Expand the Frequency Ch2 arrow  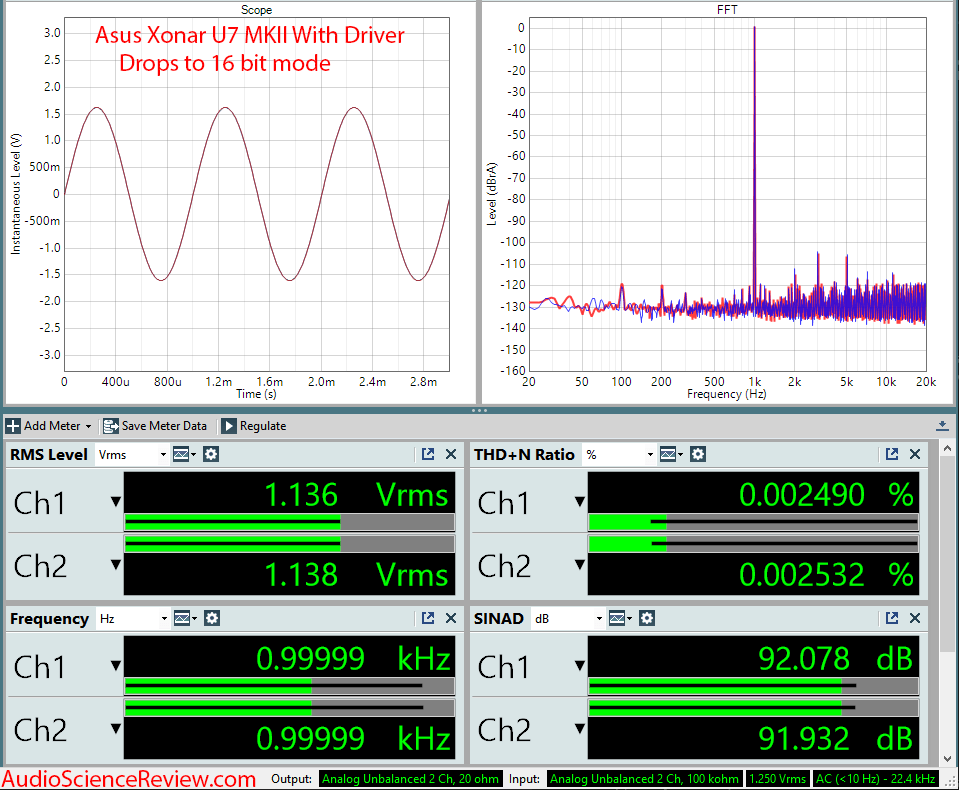click(116, 728)
